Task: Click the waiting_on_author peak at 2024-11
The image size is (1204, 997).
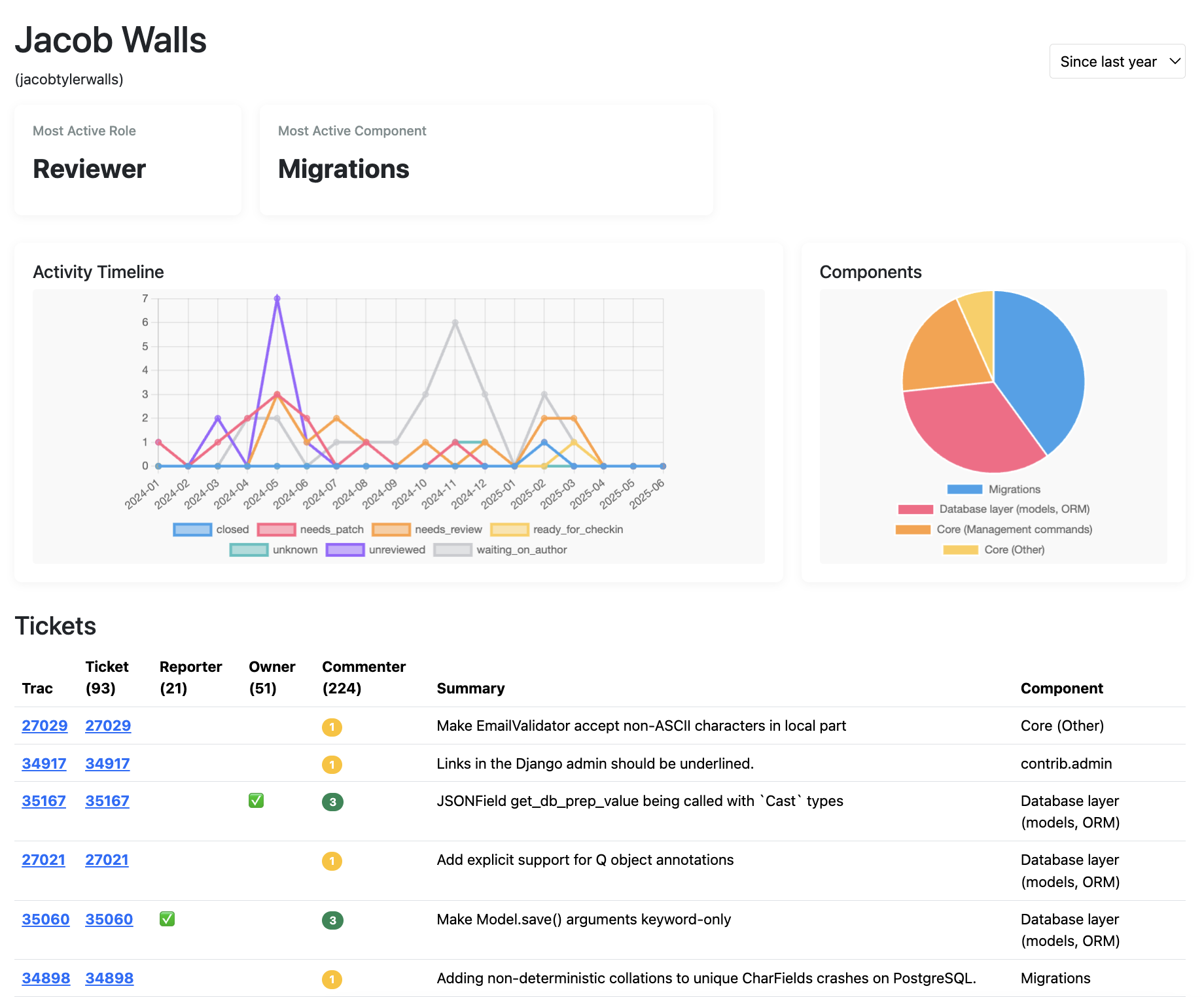Action: 455,323
